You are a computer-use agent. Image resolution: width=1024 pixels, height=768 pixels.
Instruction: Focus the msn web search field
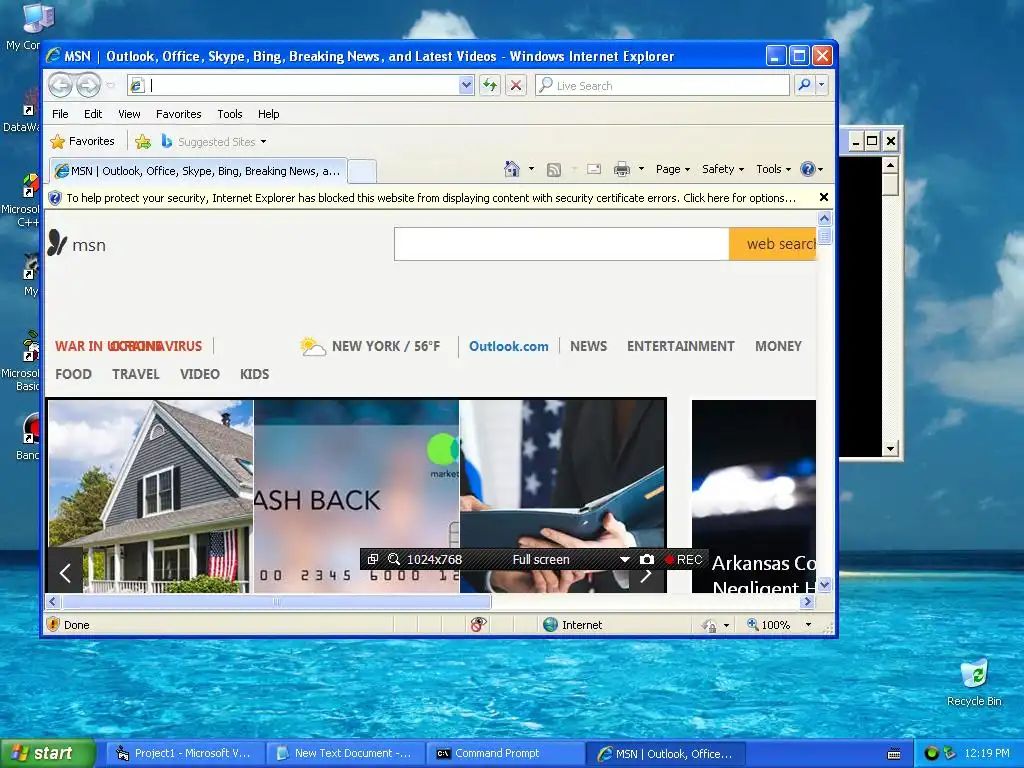pos(562,244)
